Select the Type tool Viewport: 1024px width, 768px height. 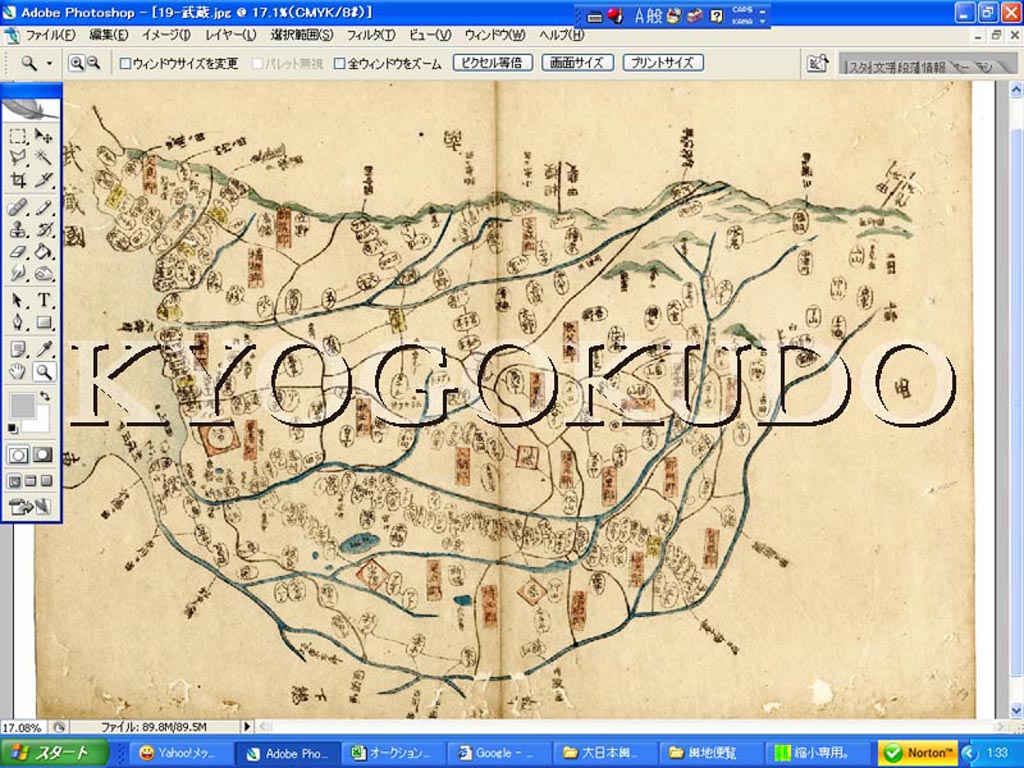44,300
